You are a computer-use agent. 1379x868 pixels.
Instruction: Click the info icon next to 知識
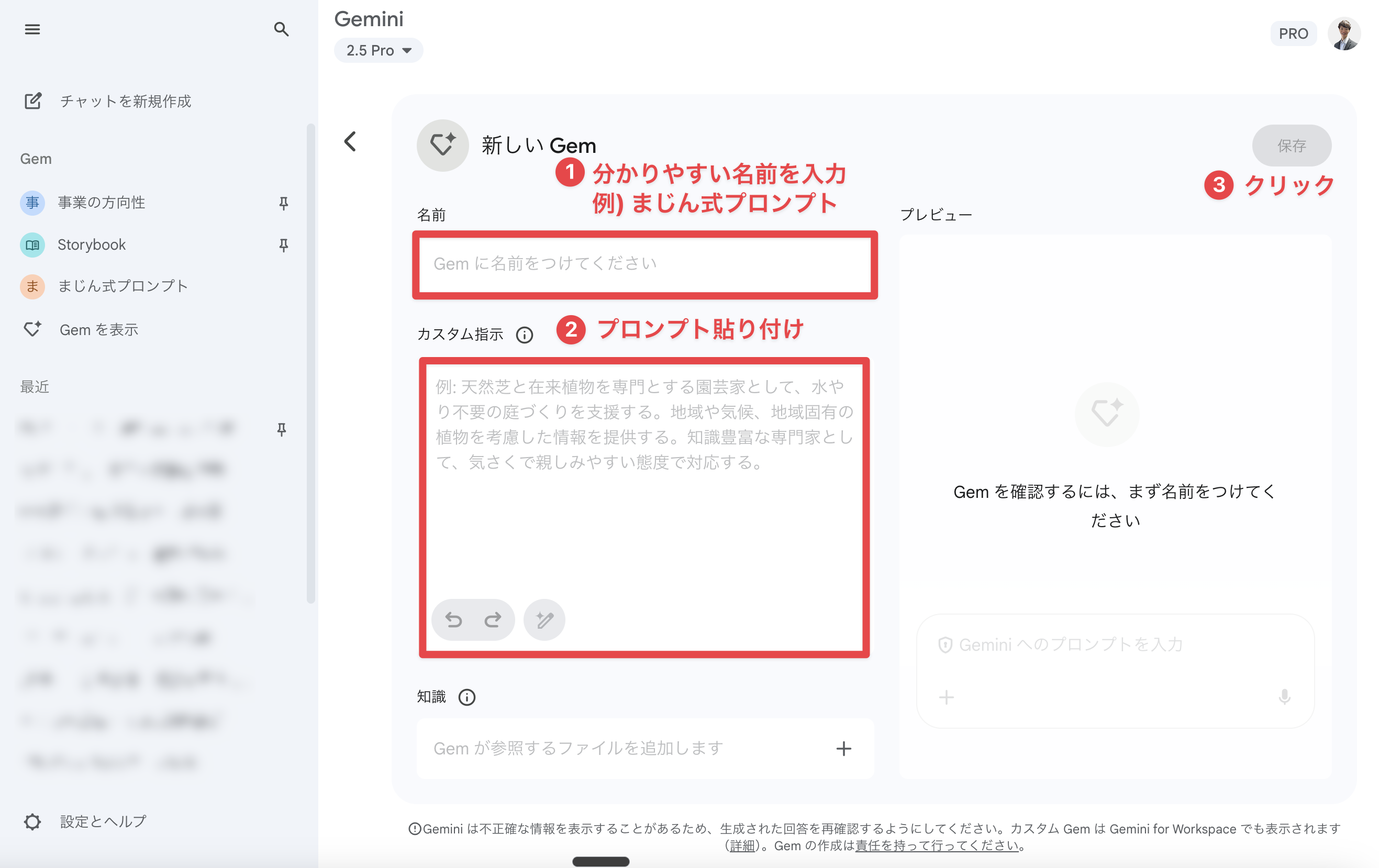coord(466,697)
